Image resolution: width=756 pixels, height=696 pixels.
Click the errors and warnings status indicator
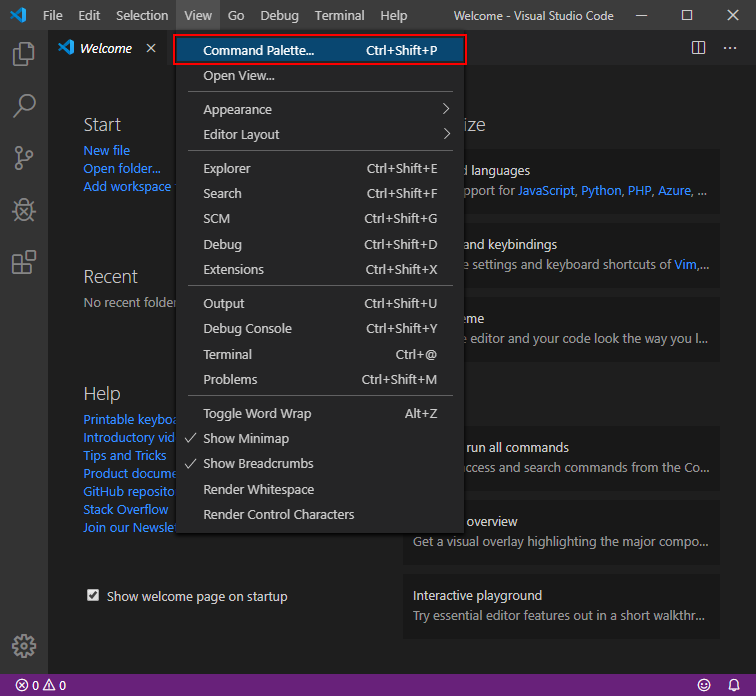(x=41, y=685)
